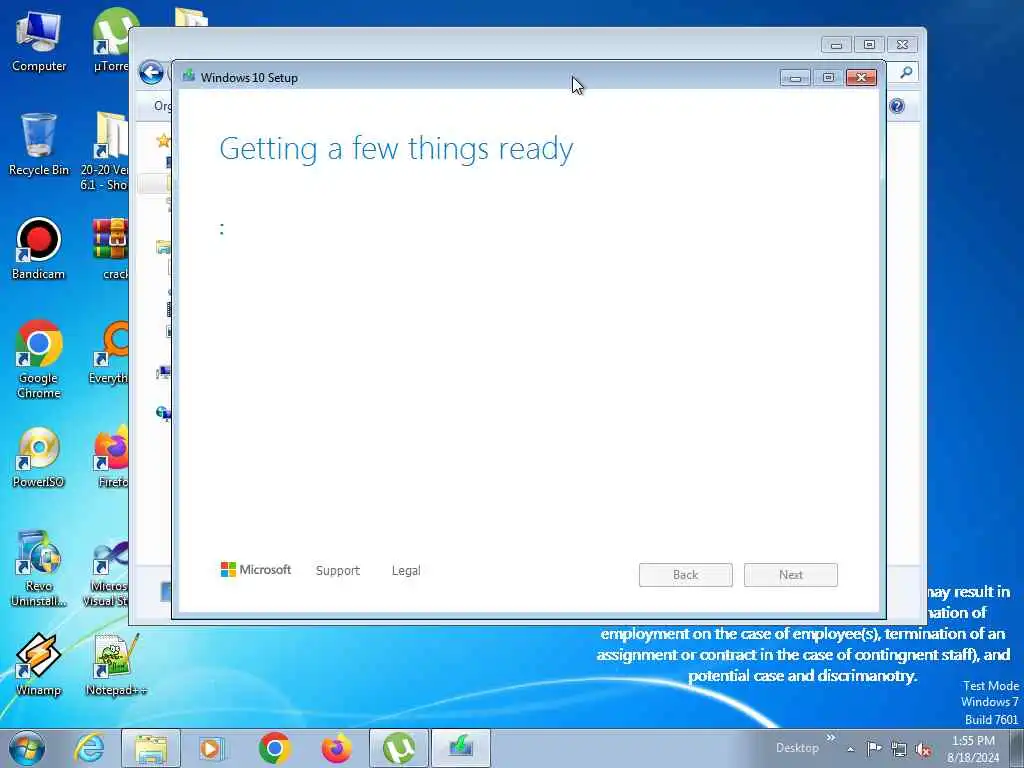Click the Legal link
Screen dimensions: 1024x768
[x=406, y=570]
